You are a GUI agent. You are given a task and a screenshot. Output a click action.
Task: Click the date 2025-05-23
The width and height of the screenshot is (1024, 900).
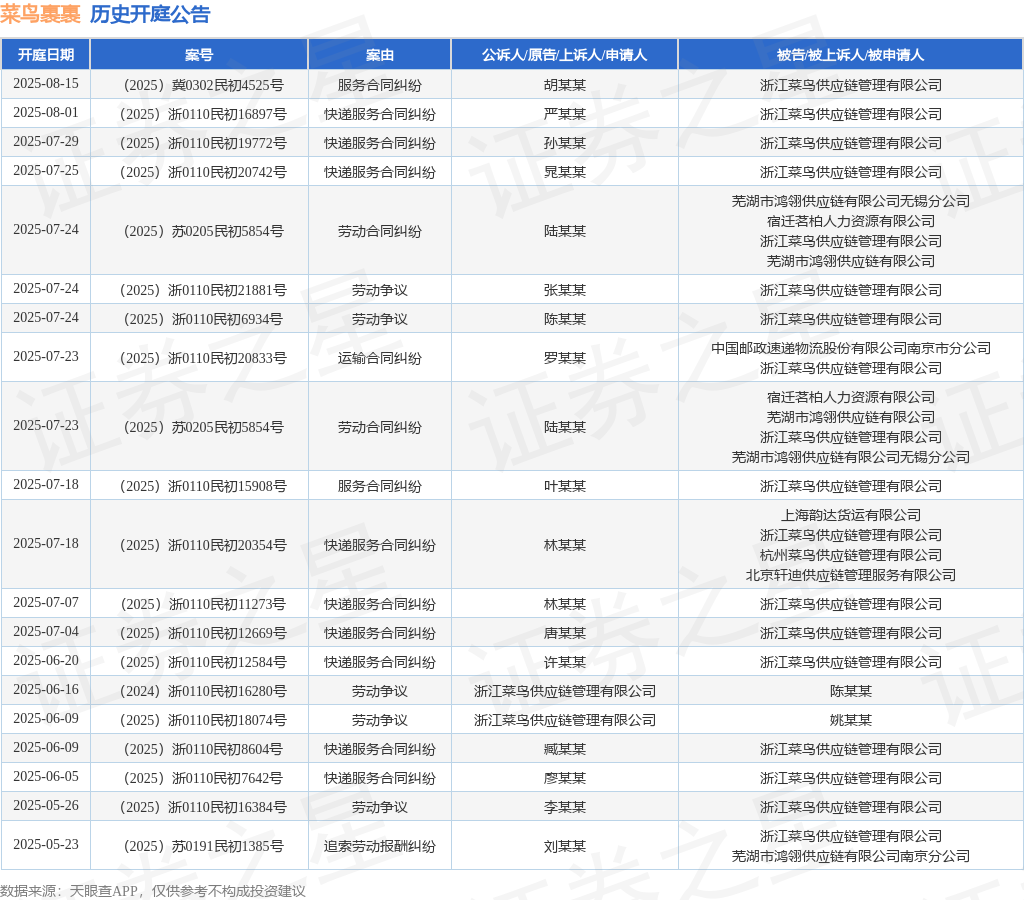46,844
